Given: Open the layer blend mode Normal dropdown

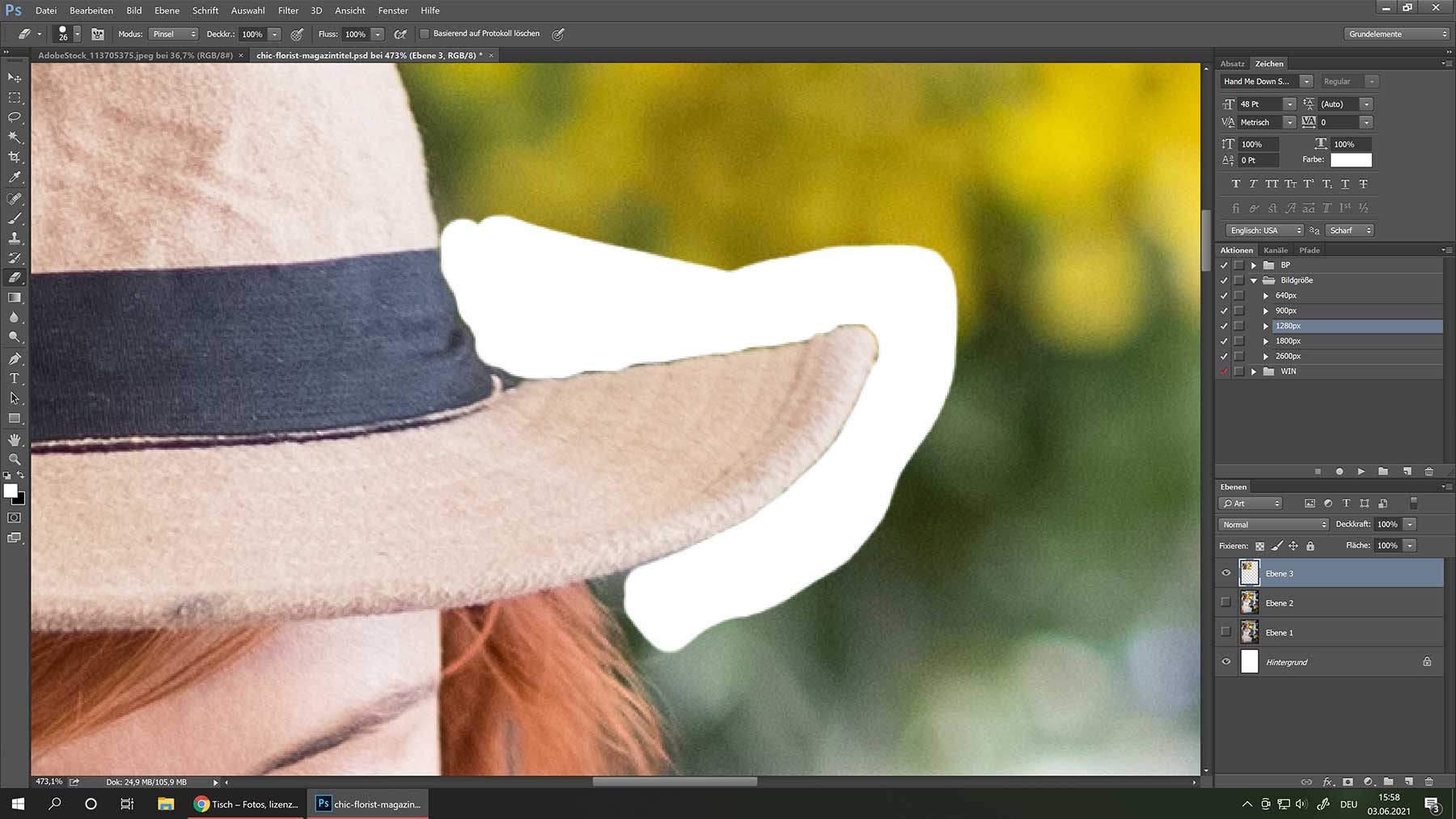Looking at the screenshot, I should 1274,525.
